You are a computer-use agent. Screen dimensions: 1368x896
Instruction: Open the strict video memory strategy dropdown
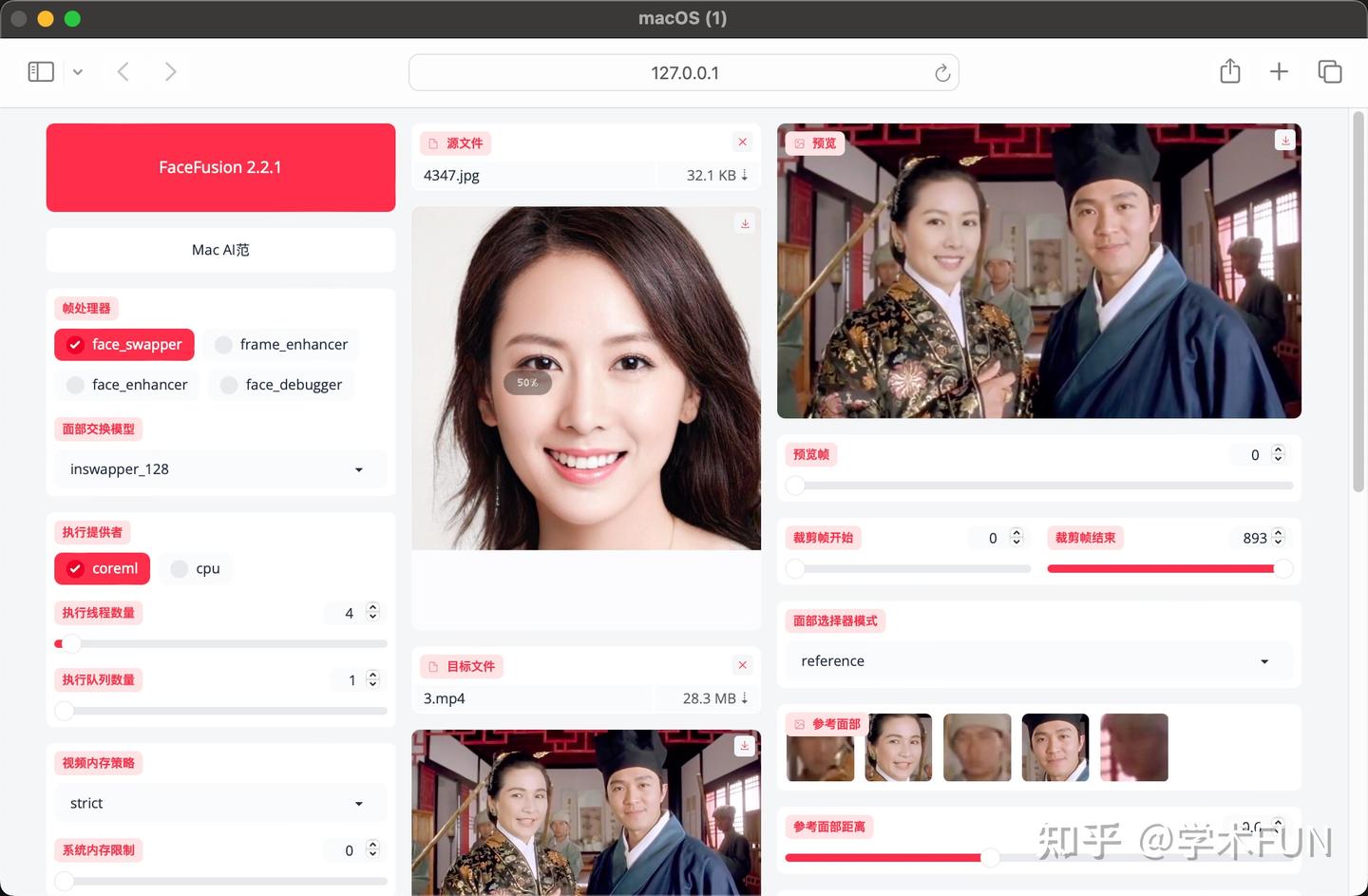pyautogui.click(x=220, y=803)
